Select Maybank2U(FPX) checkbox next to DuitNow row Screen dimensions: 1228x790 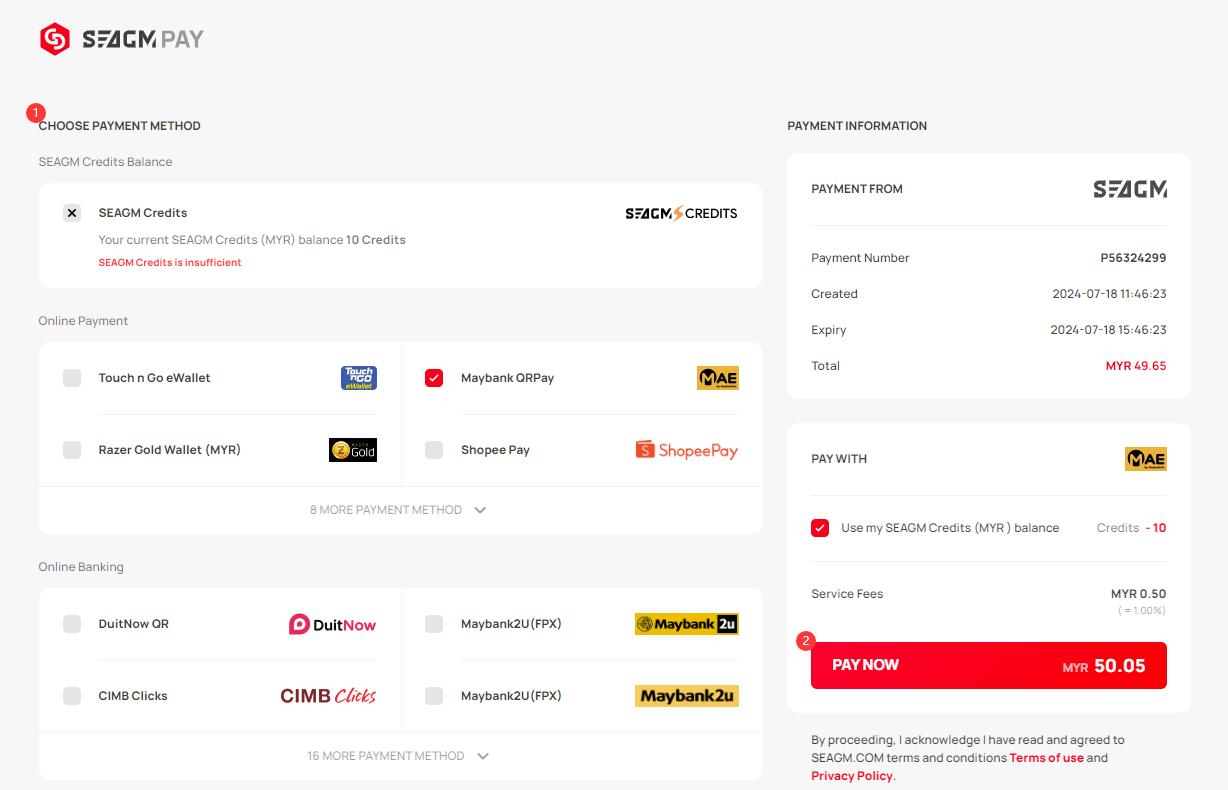(434, 624)
